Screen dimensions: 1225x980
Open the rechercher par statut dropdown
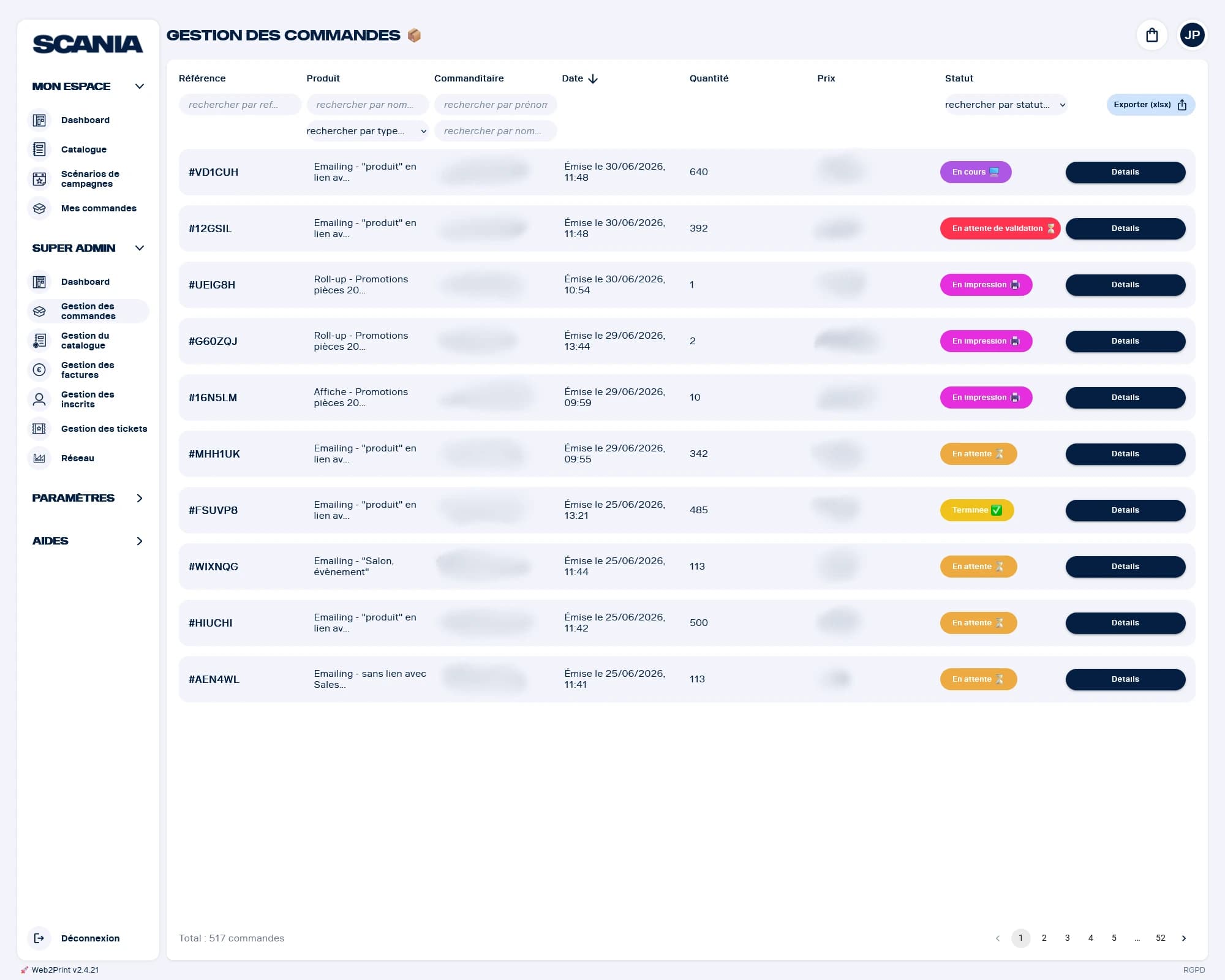coord(1005,105)
